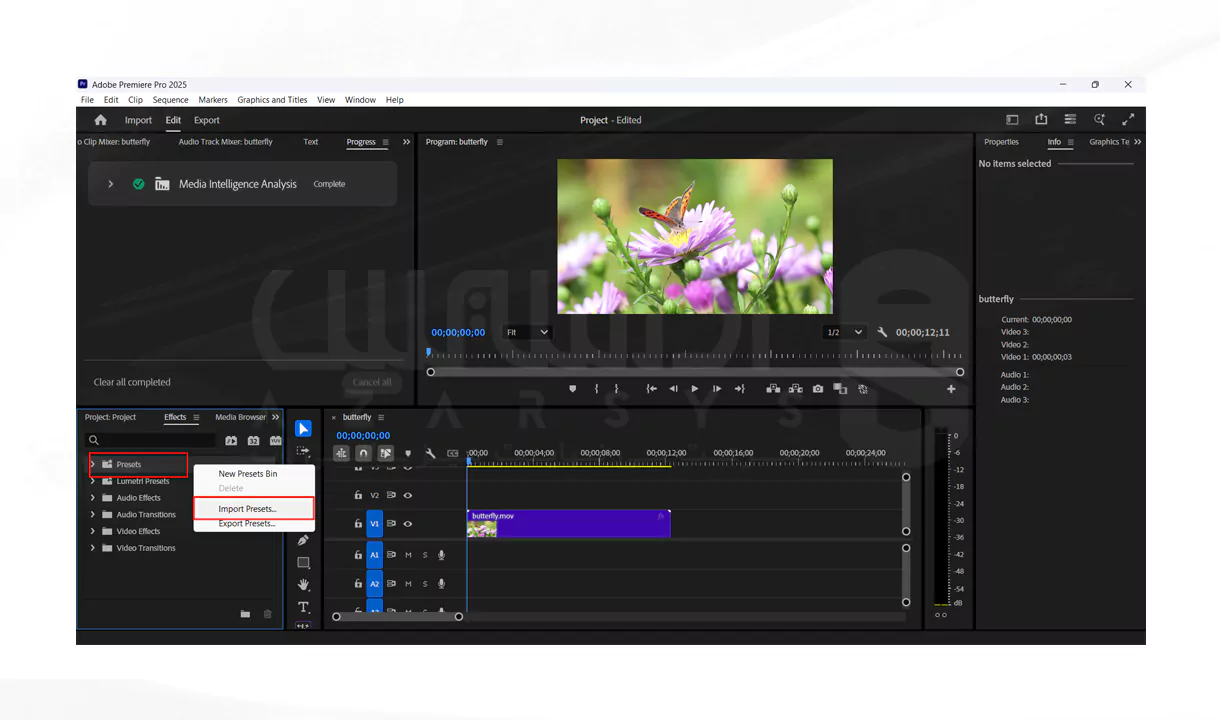Solo audio track A1
This screenshot has width=1220, height=720.
[x=424, y=555]
